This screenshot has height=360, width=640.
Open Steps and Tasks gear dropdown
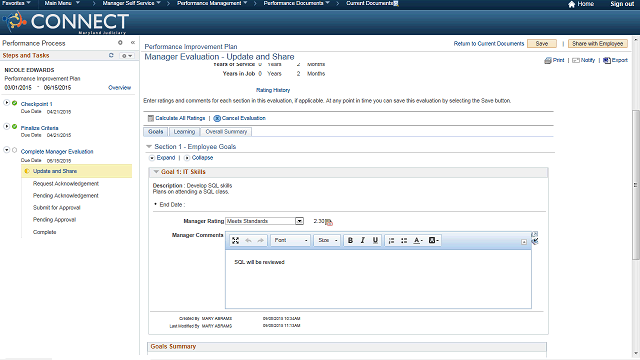click(x=126, y=56)
